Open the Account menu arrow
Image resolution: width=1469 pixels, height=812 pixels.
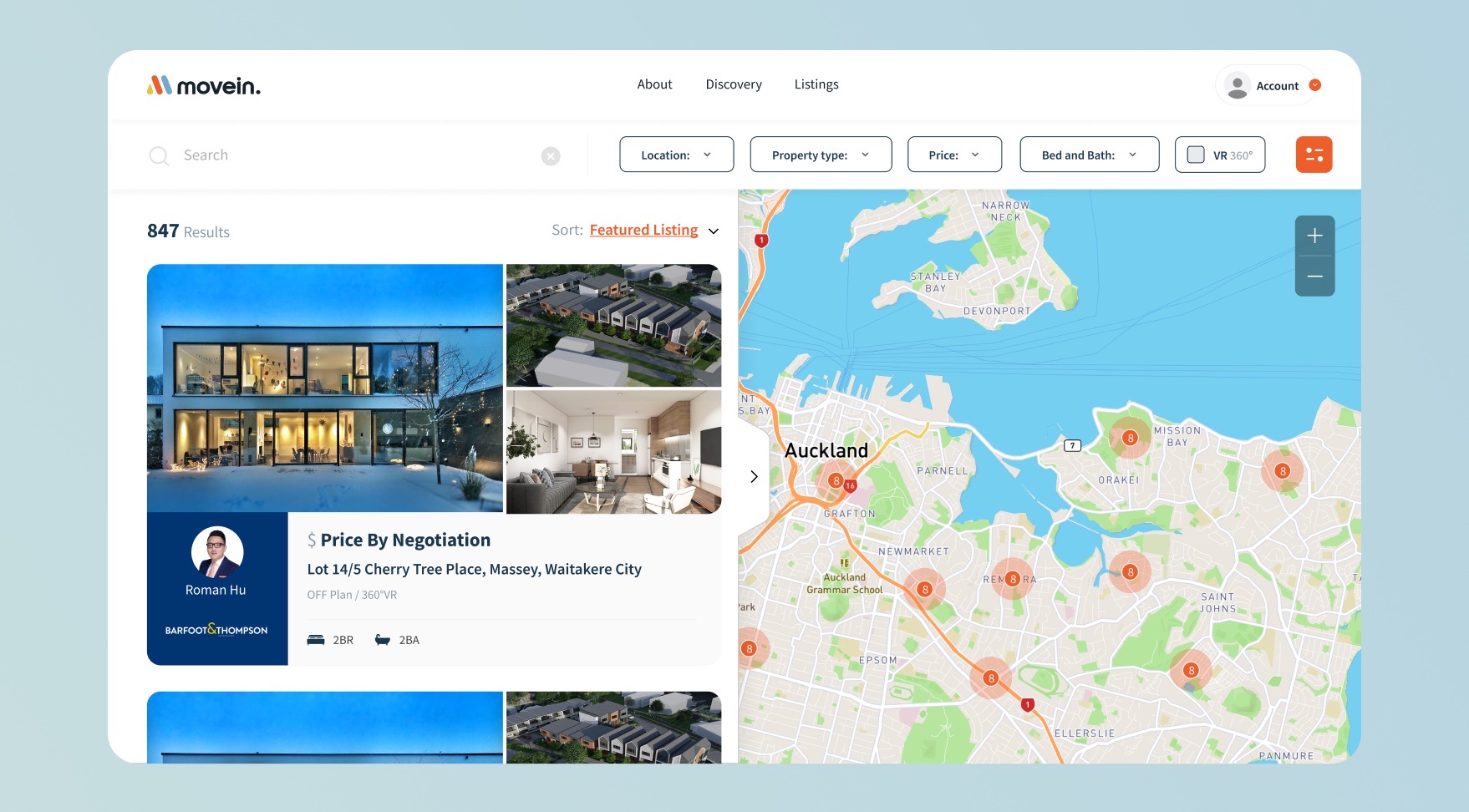pos(1315,85)
